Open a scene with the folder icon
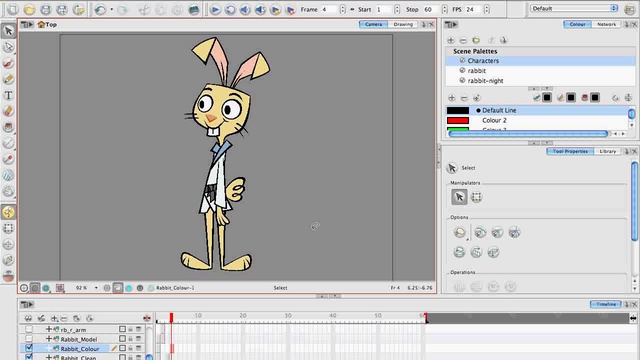Screen dimensions: 640x360 (29, 9)
